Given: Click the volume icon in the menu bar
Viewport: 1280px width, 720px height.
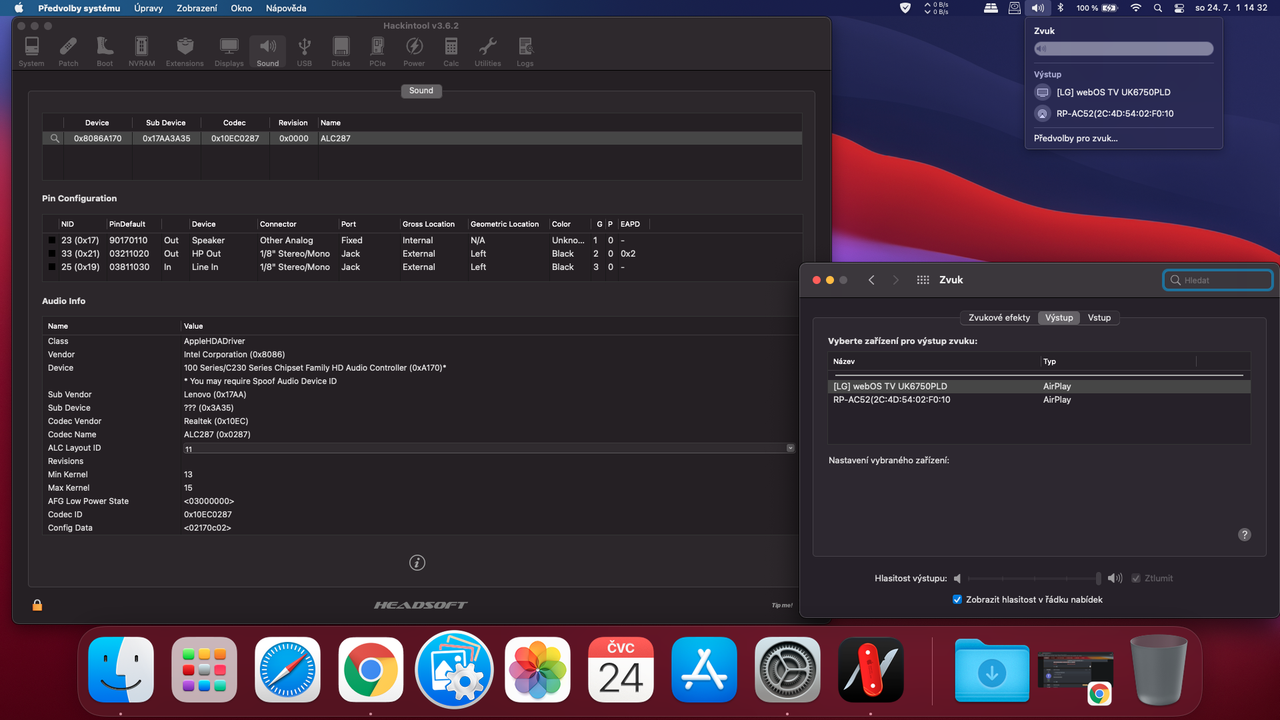Looking at the screenshot, I should pos(1038,8).
